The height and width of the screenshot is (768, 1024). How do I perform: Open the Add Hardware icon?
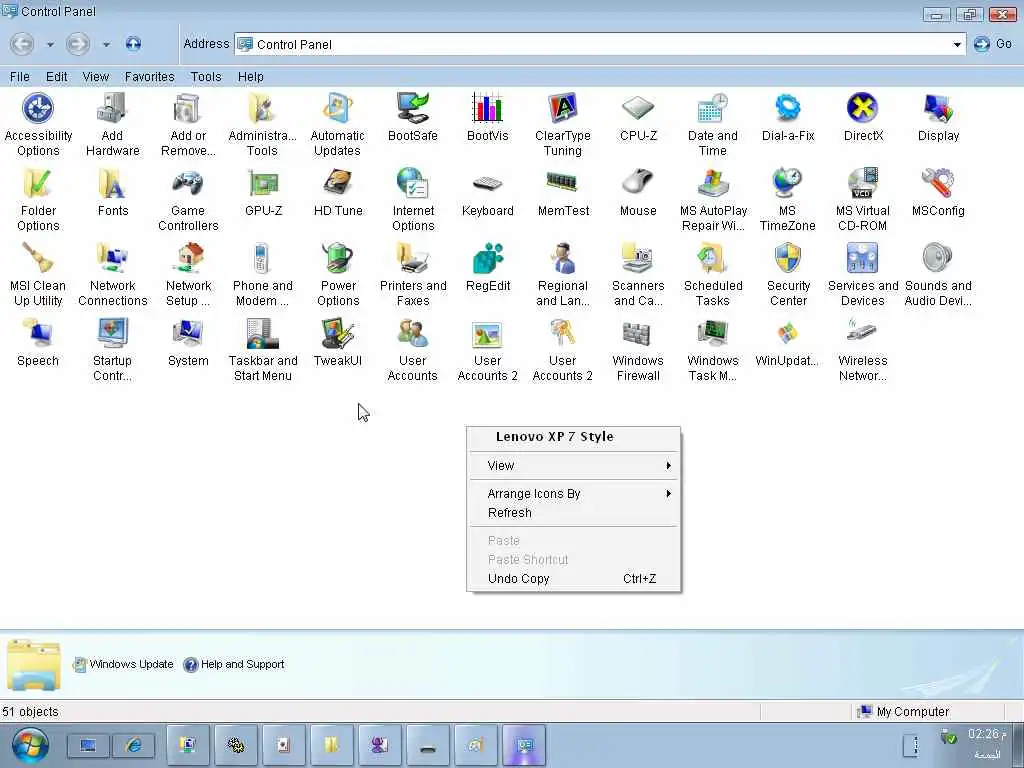[112, 108]
